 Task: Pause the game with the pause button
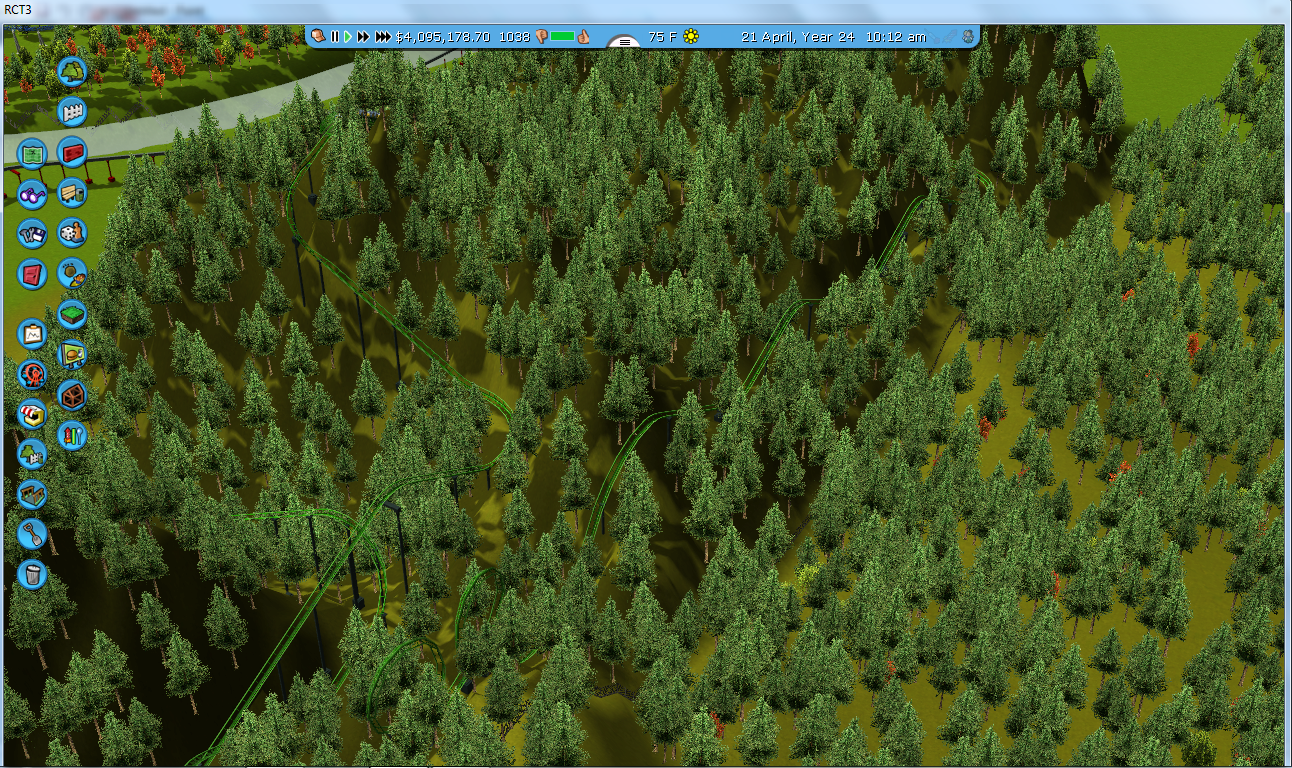click(x=335, y=37)
